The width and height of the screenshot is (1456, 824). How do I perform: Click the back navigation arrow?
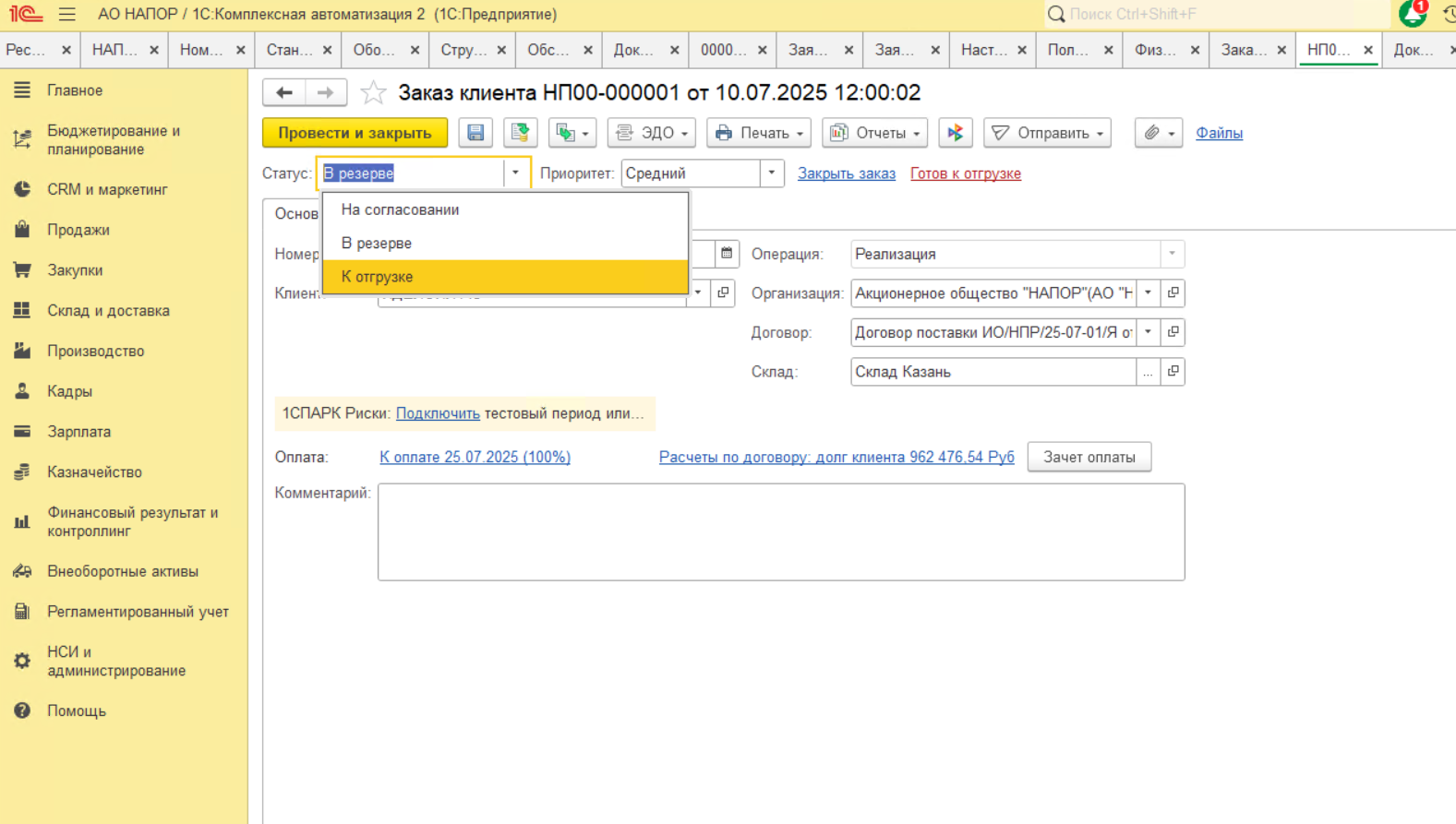click(284, 92)
